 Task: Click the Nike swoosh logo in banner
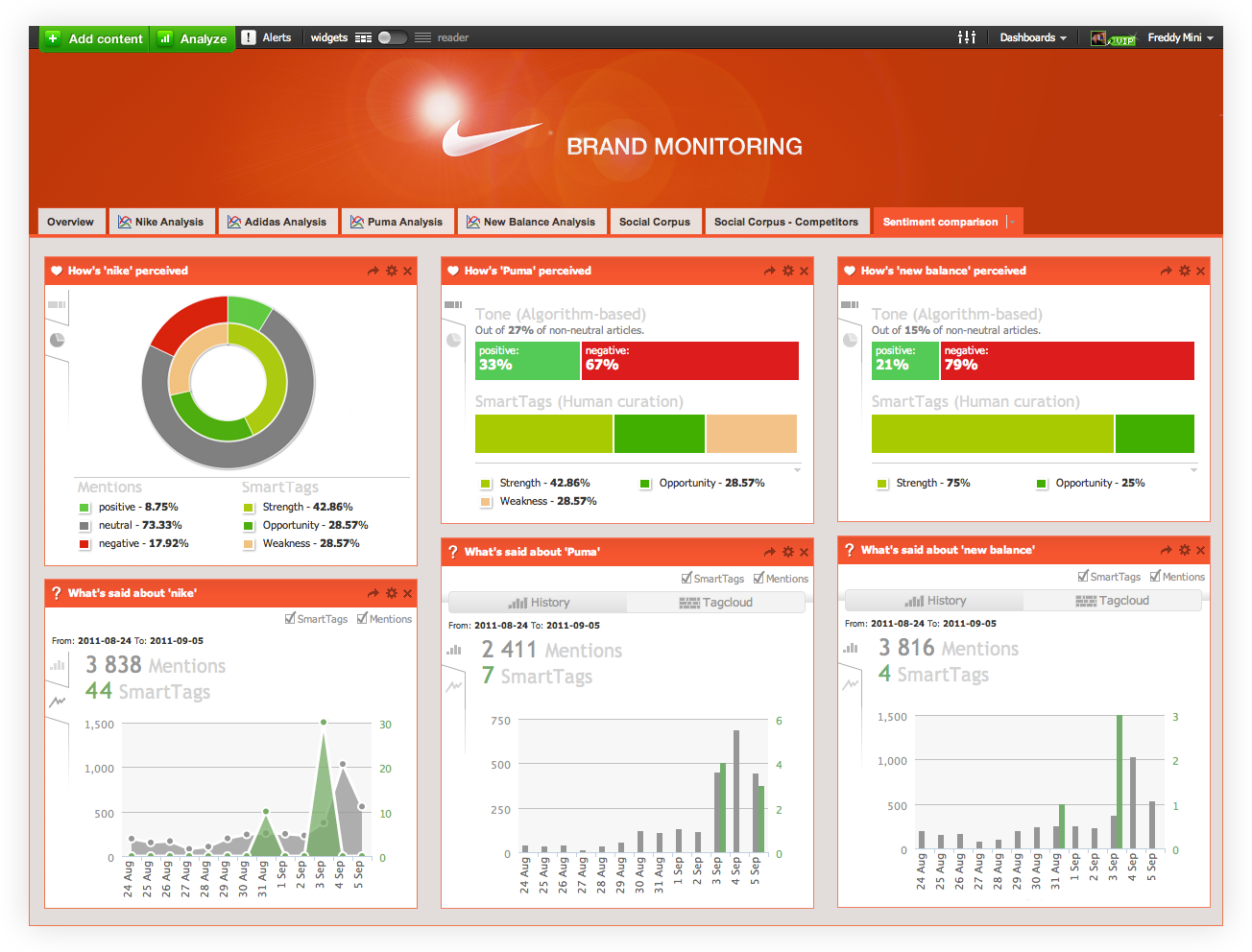pos(492,138)
